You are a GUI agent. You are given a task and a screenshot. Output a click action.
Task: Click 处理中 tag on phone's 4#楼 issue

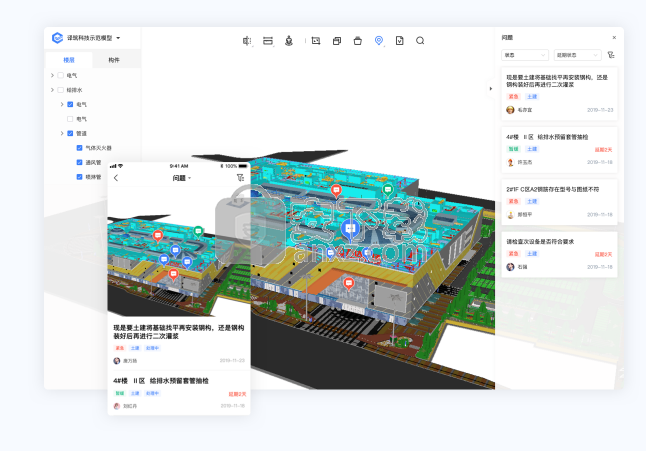(152, 393)
